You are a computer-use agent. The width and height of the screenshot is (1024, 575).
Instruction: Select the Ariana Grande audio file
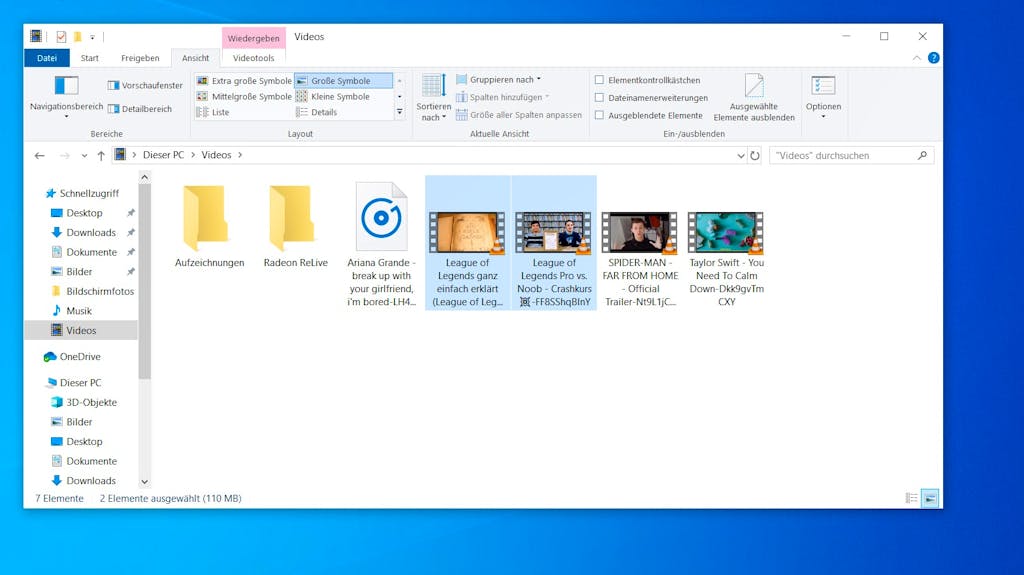pyautogui.click(x=381, y=243)
